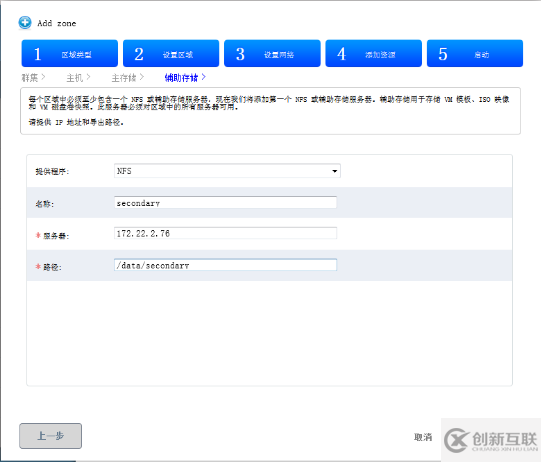Select step 1 区域类型 tab
The height and width of the screenshot is (462, 541).
(x=70, y=53)
